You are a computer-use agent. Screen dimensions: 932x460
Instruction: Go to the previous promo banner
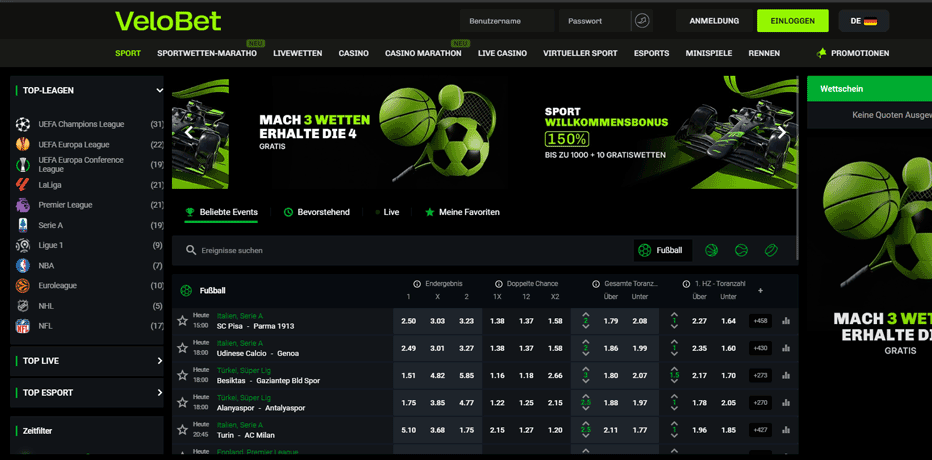point(189,132)
